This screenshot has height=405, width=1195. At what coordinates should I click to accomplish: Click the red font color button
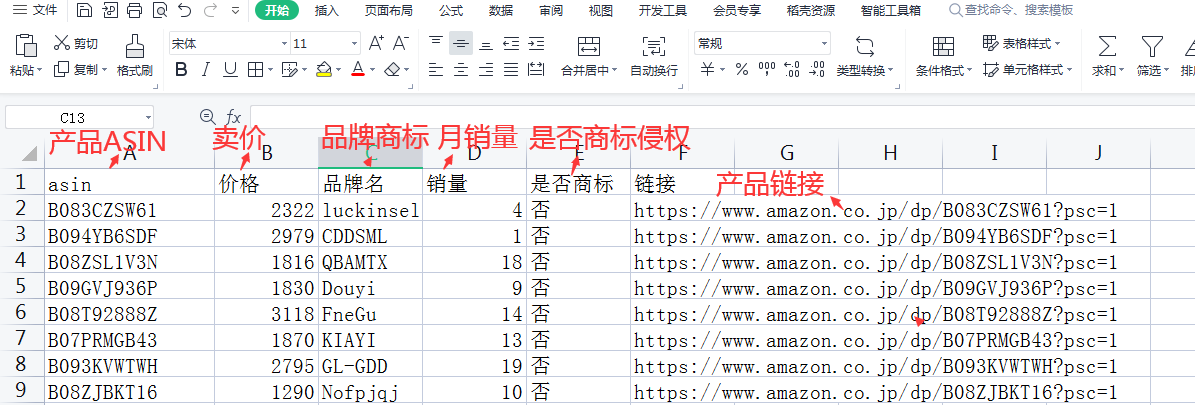[x=358, y=70]
